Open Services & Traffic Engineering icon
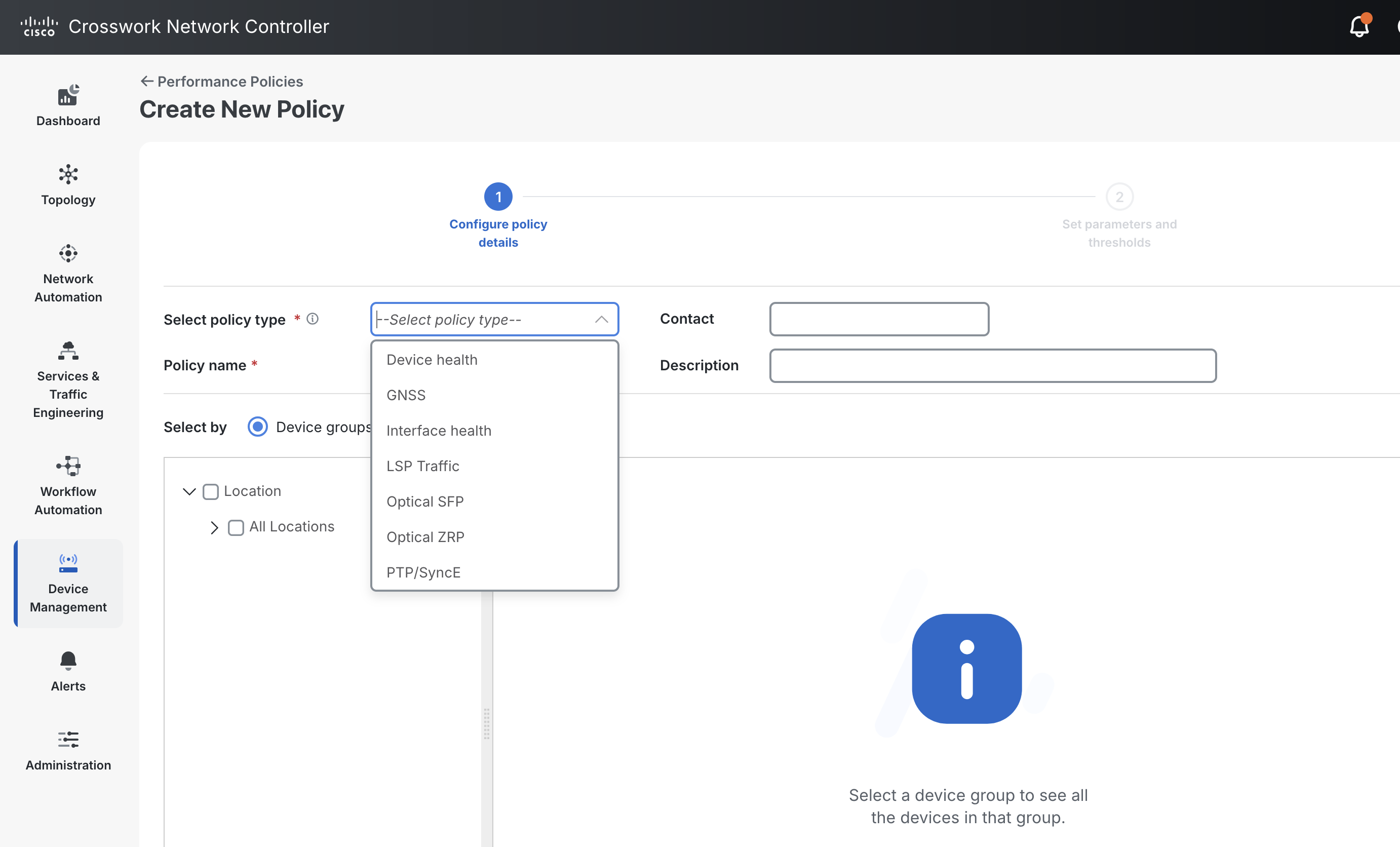Image resolution: width=1400 pixels, height=847 pixels. coord(68,351)
